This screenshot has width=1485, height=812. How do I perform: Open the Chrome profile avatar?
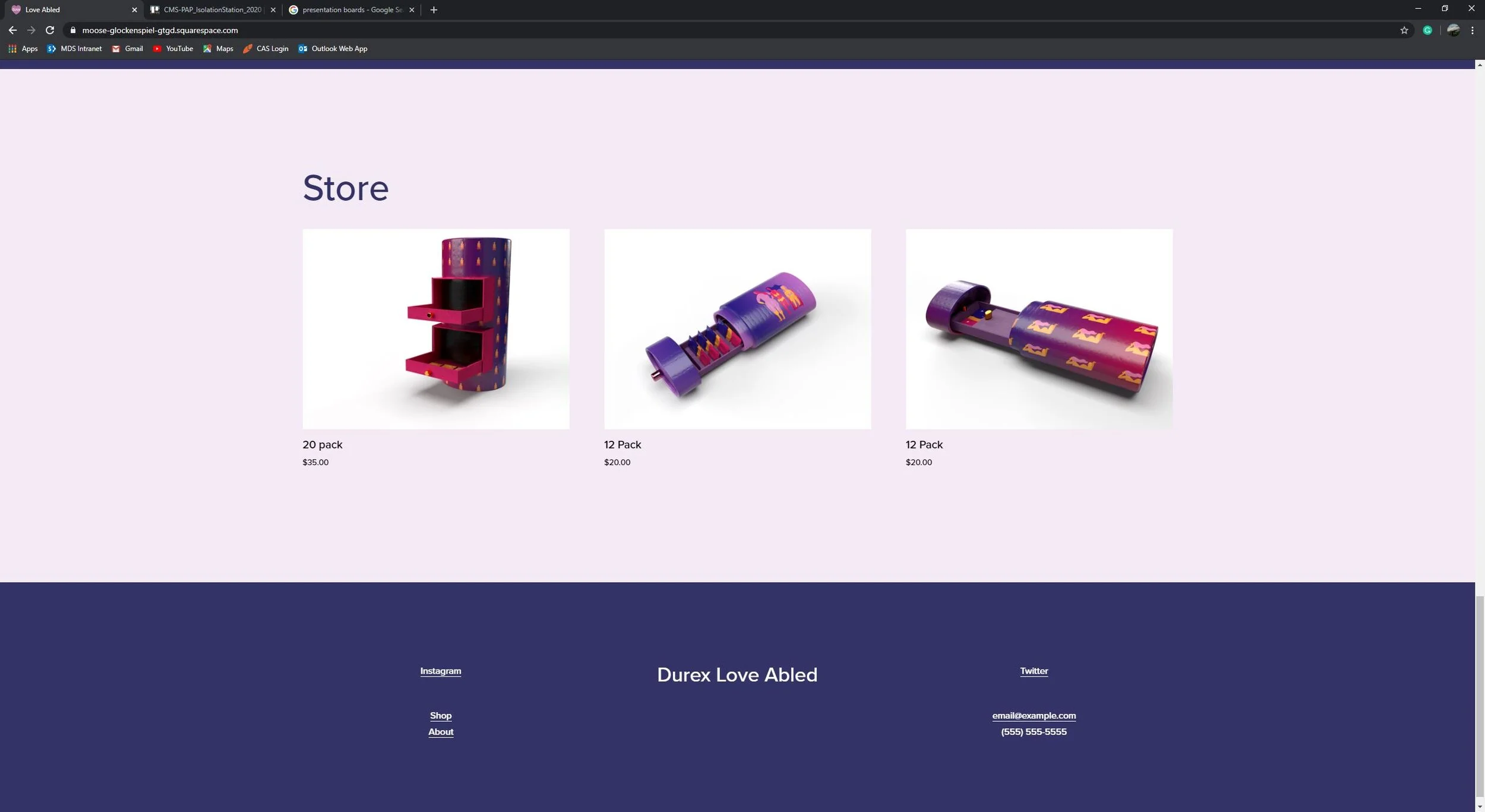point(1453,30)
